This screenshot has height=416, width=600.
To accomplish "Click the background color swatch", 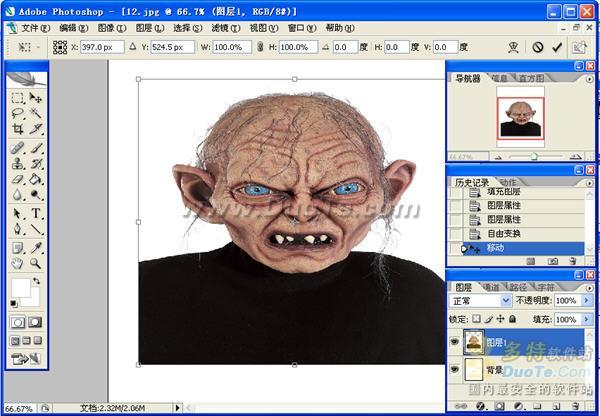I will (34, 299).
